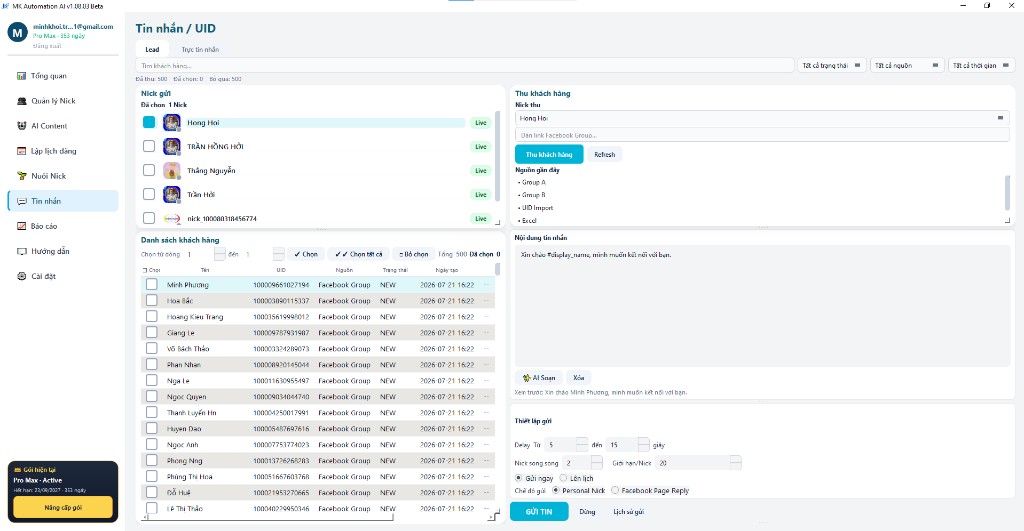This screenshot has height=531, width=1024.
Task: Click Chọn từ dòng start stepper
Action: (x=219, y=254)
